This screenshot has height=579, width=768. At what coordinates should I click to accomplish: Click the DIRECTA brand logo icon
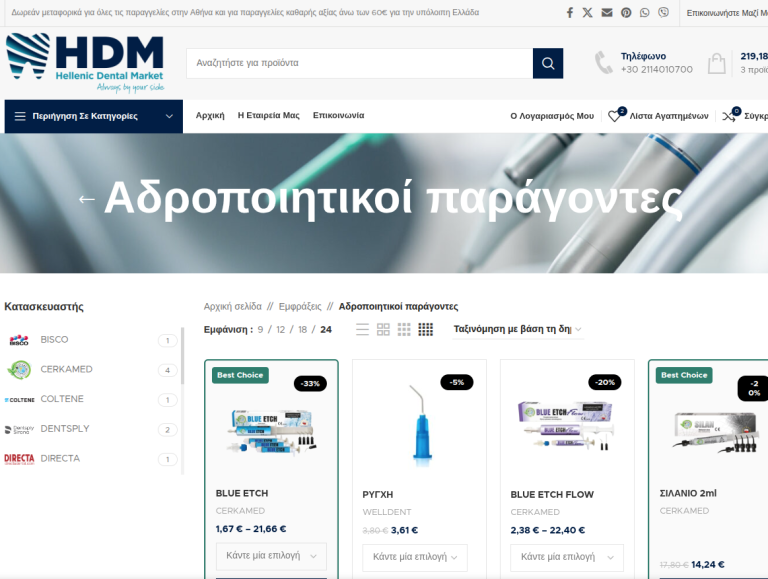[x=19, y=459]
